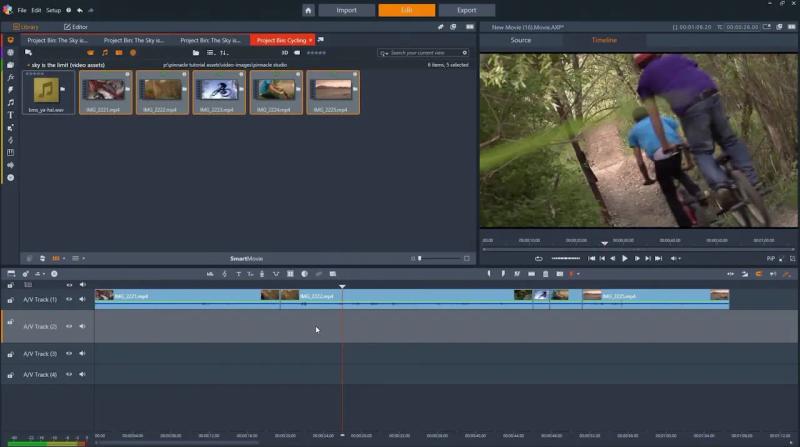Viewport: 800px width, 447px height.
Task: Click the music note icon in library sidebar
Action: 10,103
